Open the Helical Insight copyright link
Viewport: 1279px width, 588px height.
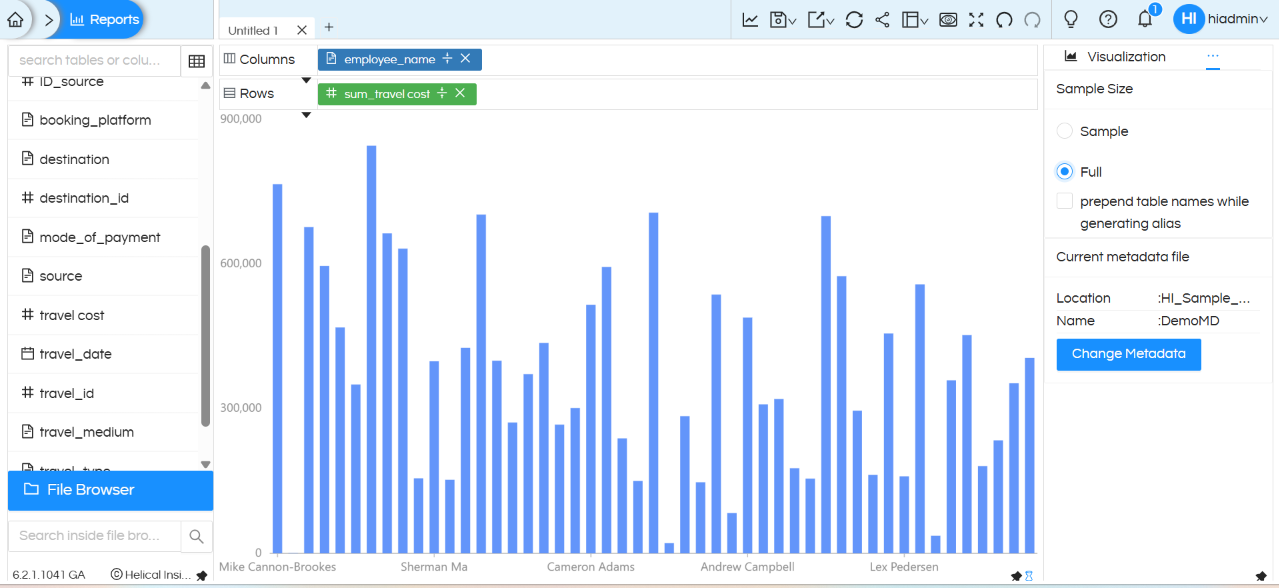click(151, 575)
